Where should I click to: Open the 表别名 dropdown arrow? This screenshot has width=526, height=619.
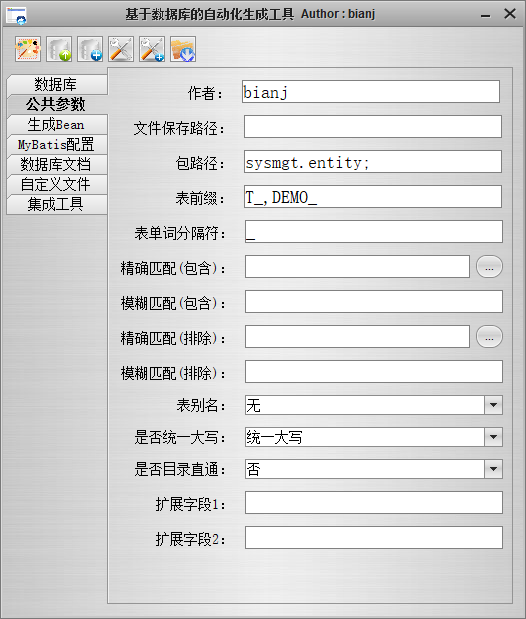[493, 405]
